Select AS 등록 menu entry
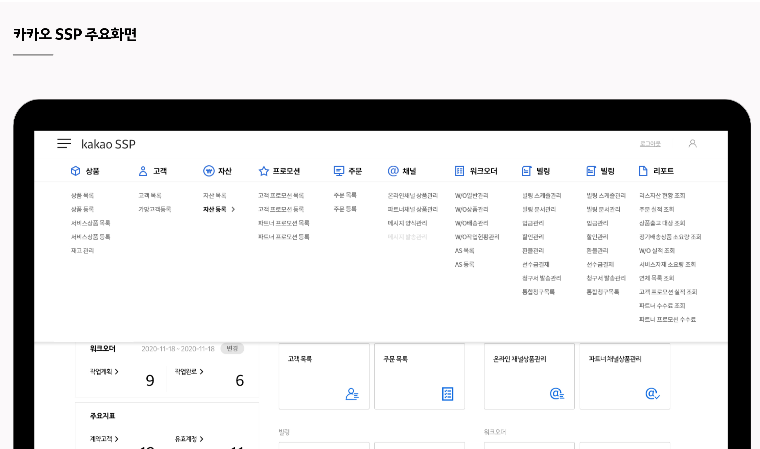Image resolution: width=760 pixels, height=449 pixels. pos(464,265)
